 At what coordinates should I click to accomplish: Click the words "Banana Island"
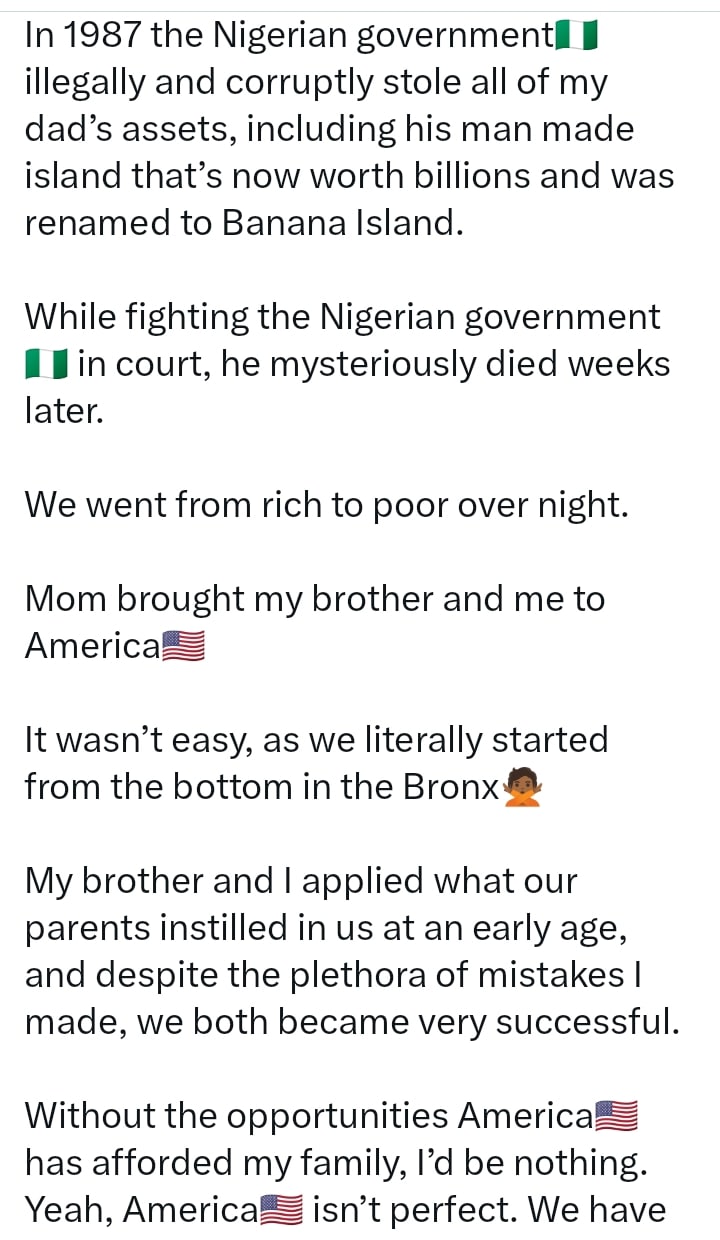(341, 223)
